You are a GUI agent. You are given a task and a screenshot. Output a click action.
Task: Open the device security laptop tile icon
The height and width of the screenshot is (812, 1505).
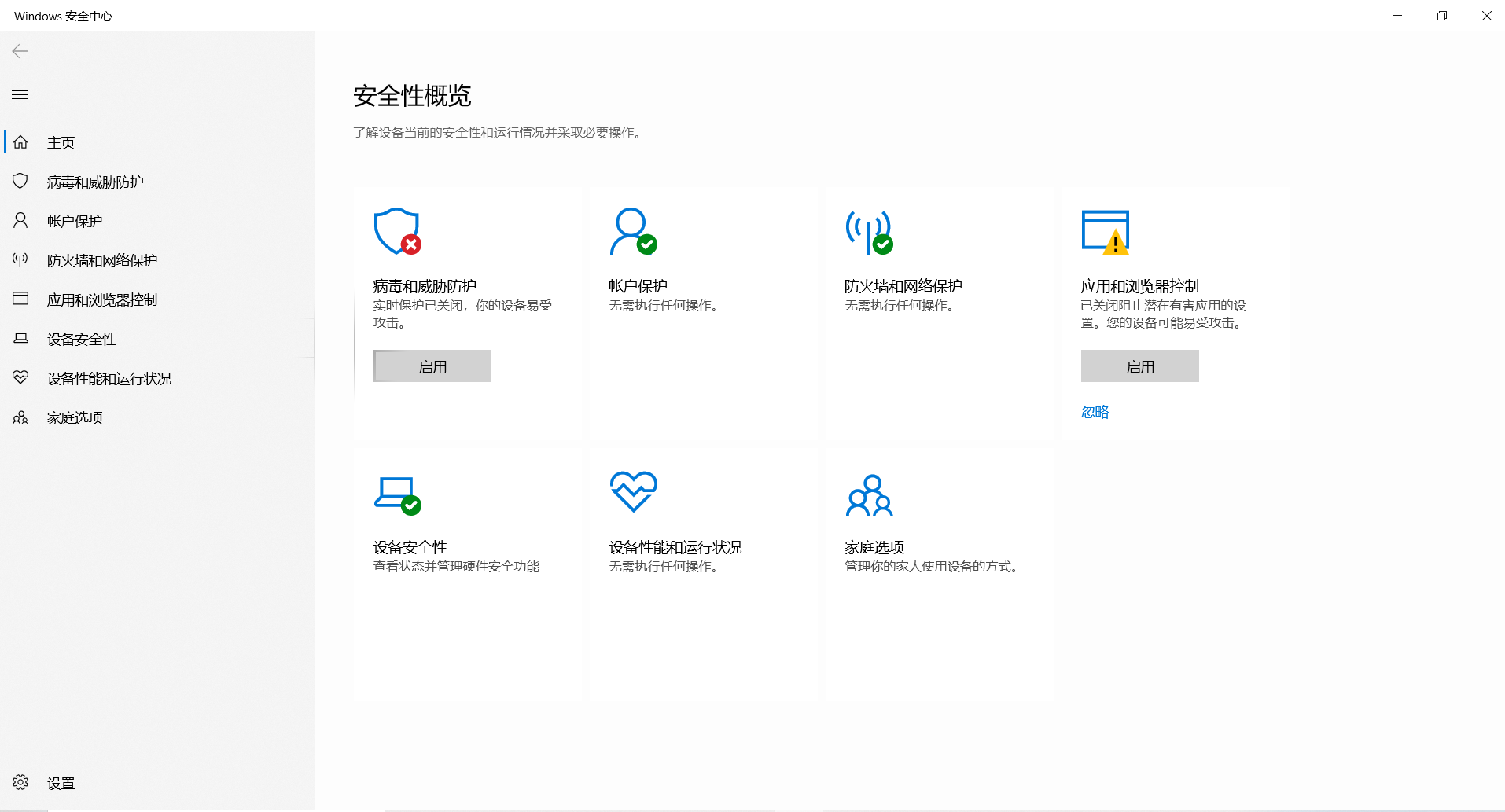coord(397,495)
